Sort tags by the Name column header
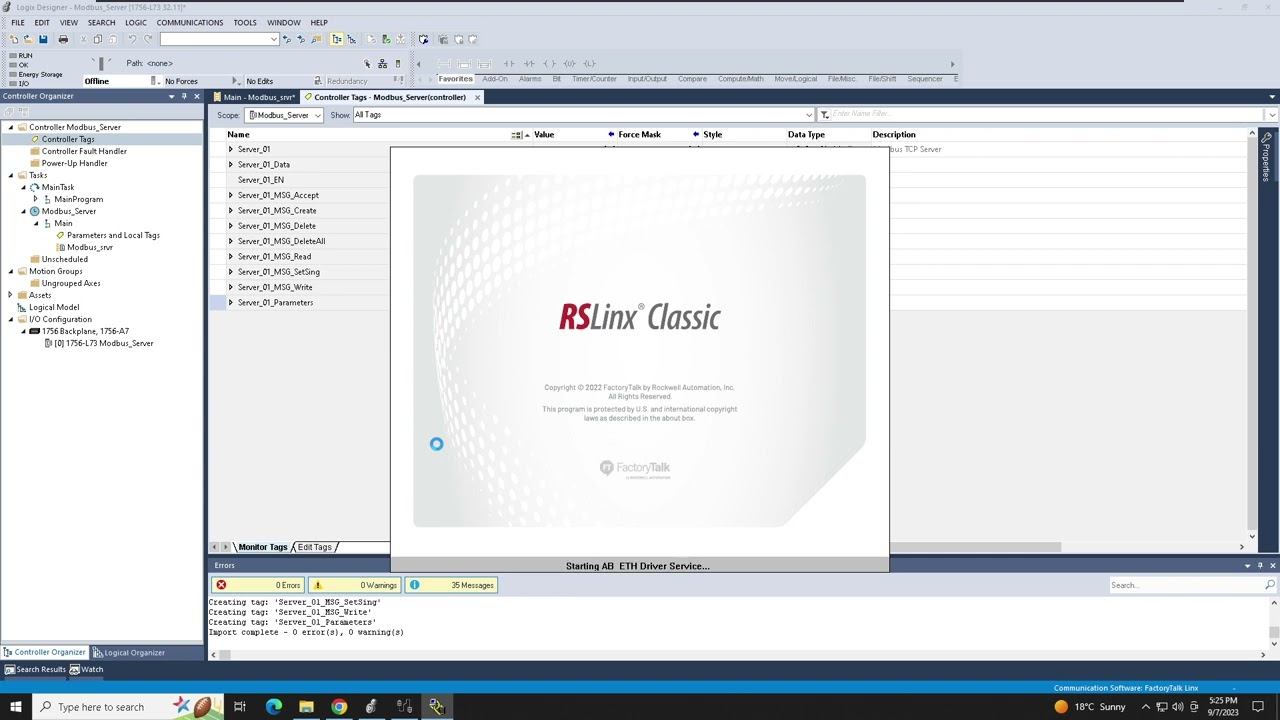Image resolution: width=1280 pixels, height=720 pixels. pos(238,134)
